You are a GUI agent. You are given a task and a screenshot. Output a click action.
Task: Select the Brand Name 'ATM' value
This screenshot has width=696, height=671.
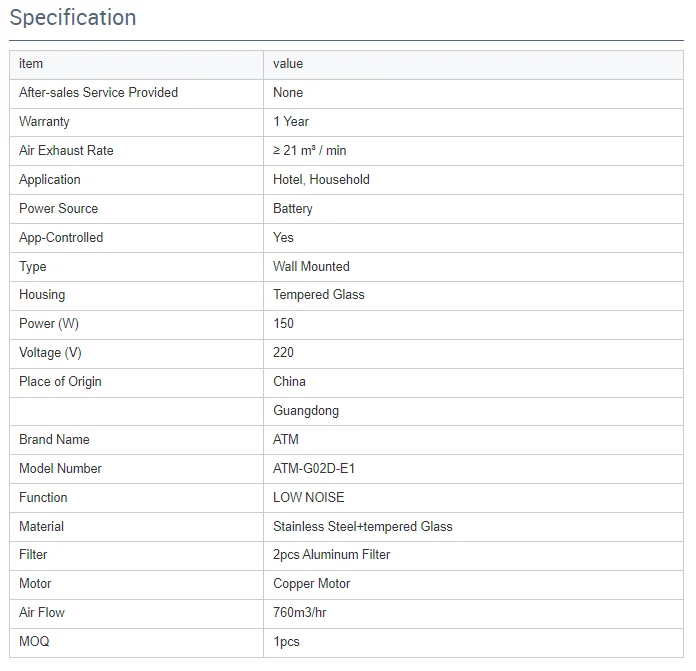(x=286, y=440)
